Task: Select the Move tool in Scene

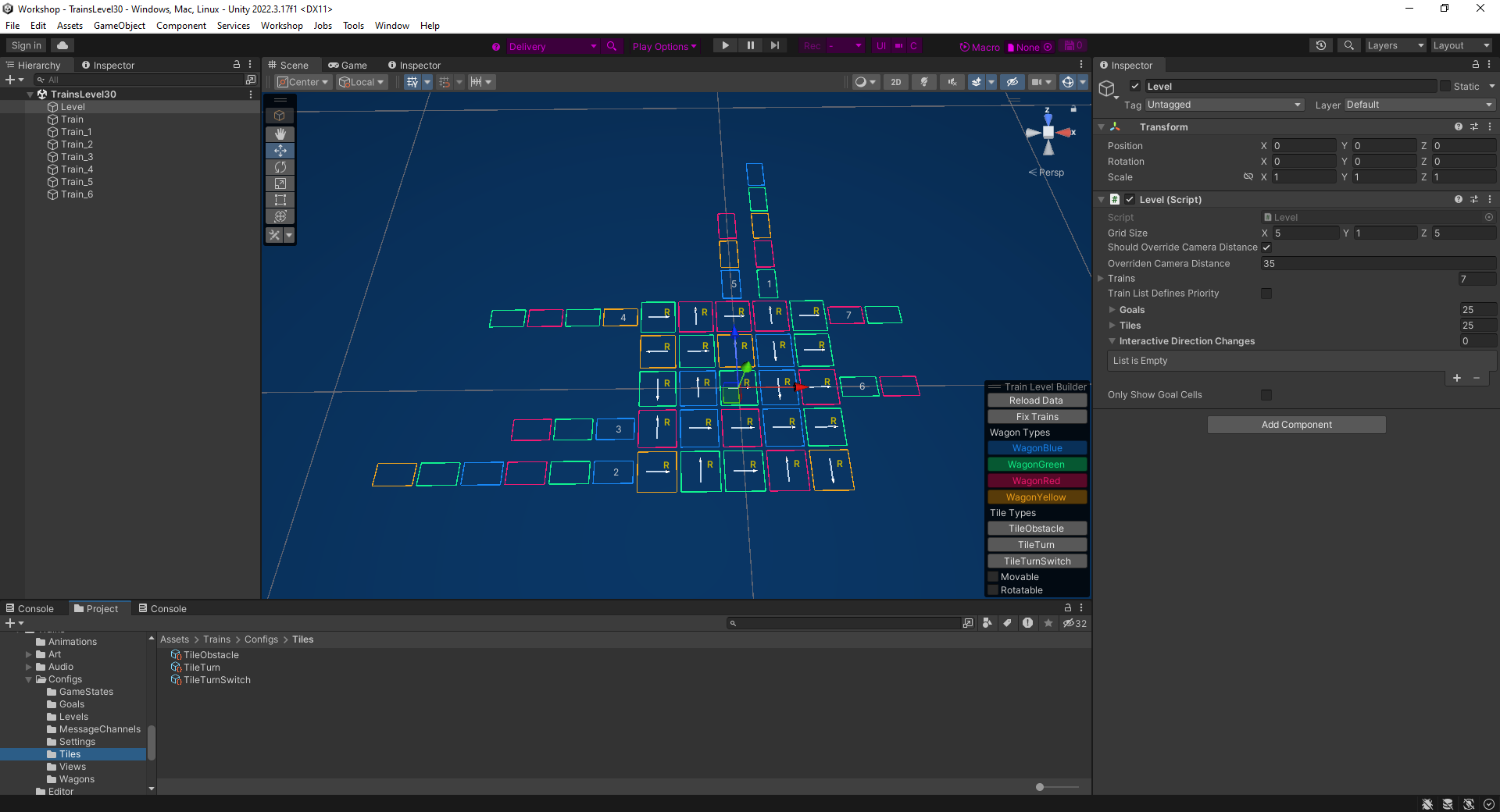Action: click(x=280, y=151)
